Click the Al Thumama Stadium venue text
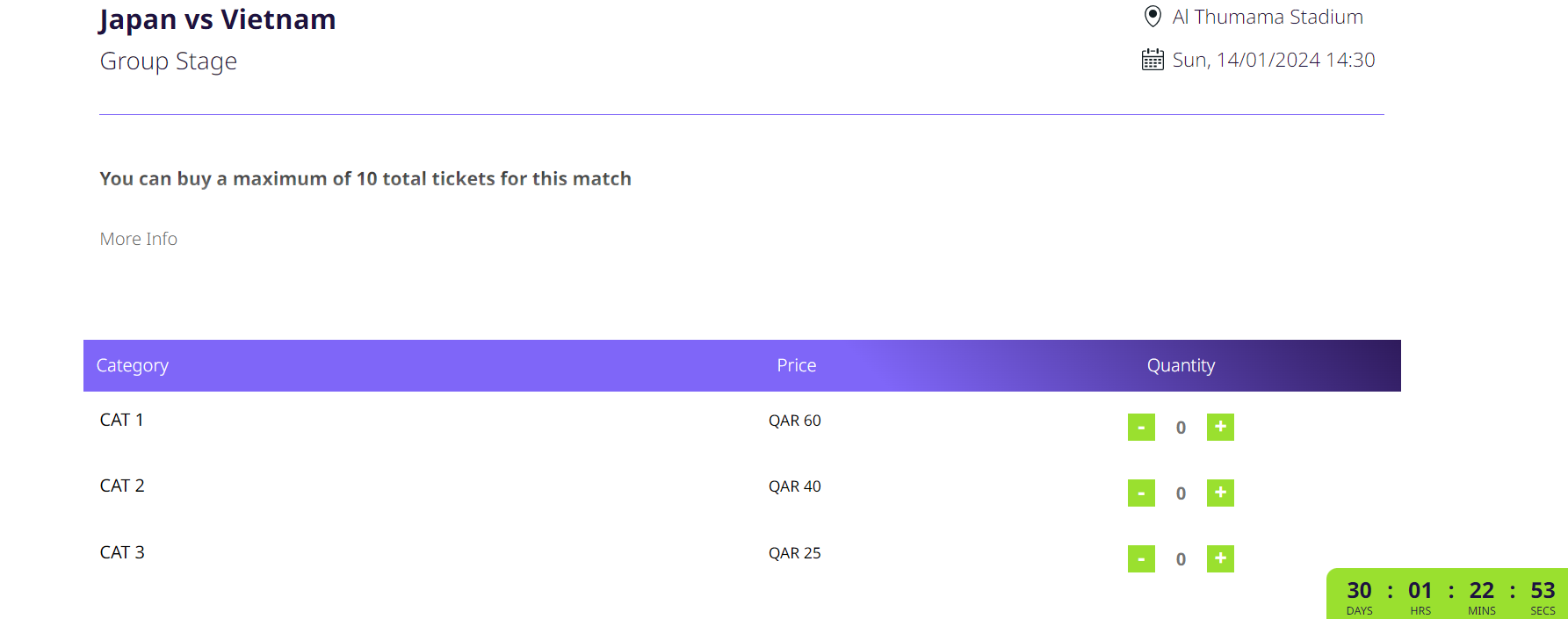Image resolution: width=1568 pixels, height=619 pixels. [1268, 17]
